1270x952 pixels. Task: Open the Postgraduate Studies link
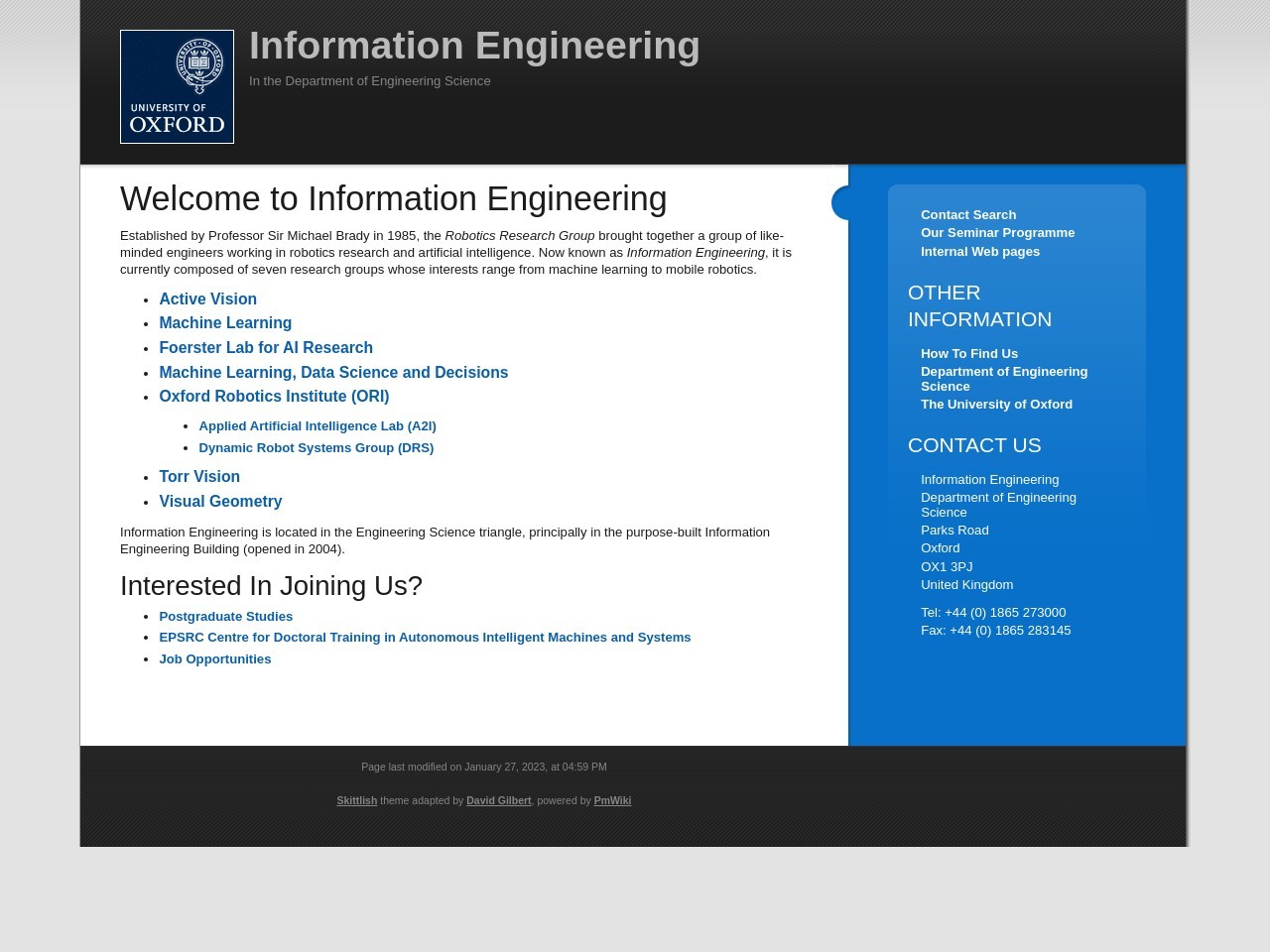click(225, 616)
